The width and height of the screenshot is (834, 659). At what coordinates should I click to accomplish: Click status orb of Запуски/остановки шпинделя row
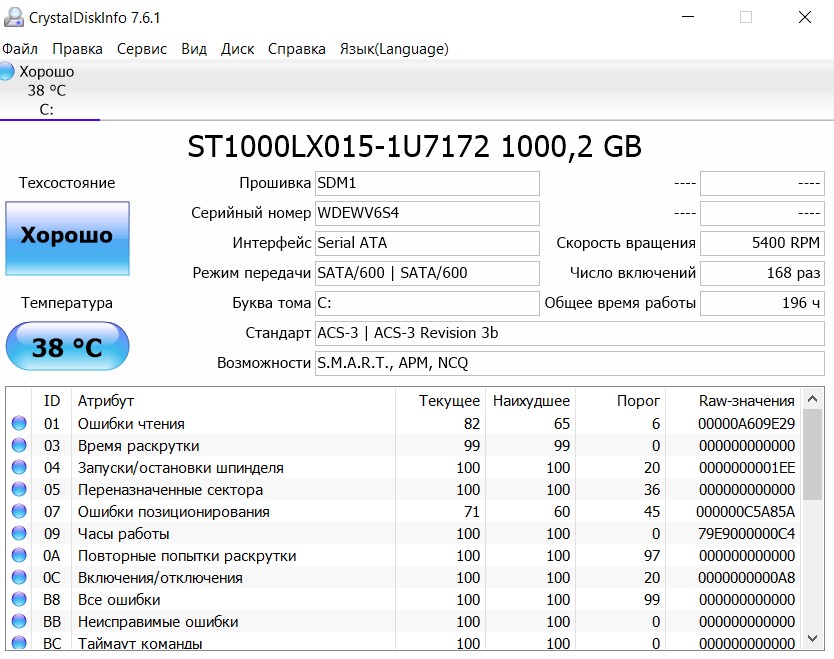(x=19, y=468)
